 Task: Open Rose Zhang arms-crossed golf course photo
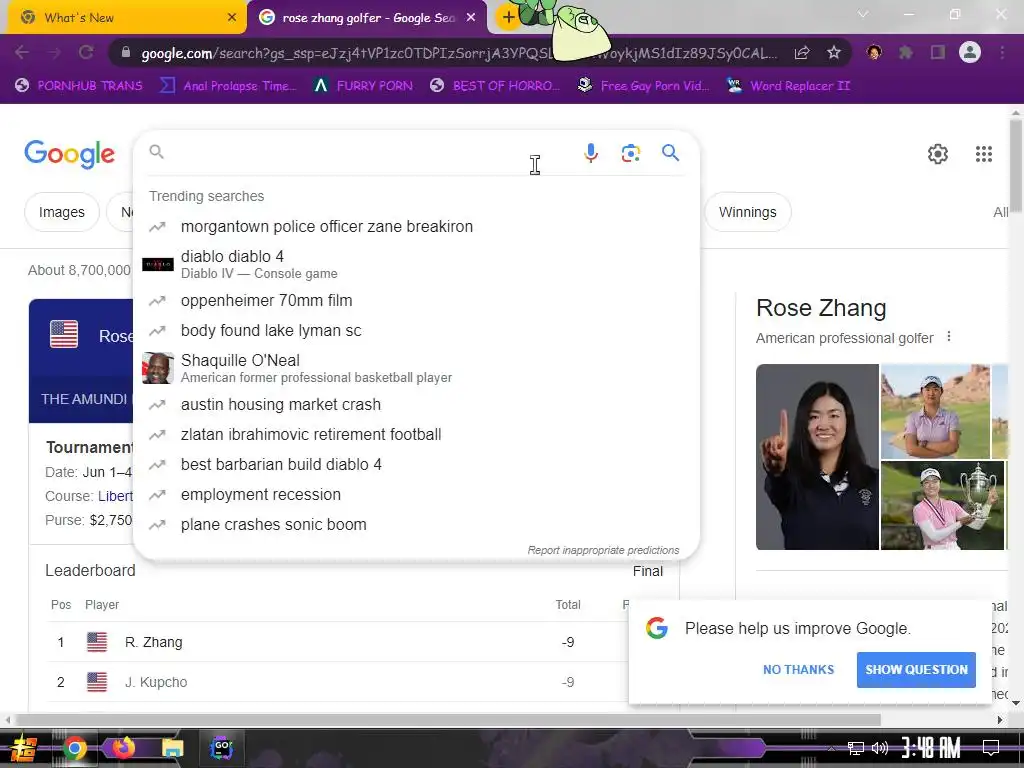point(935,411)
